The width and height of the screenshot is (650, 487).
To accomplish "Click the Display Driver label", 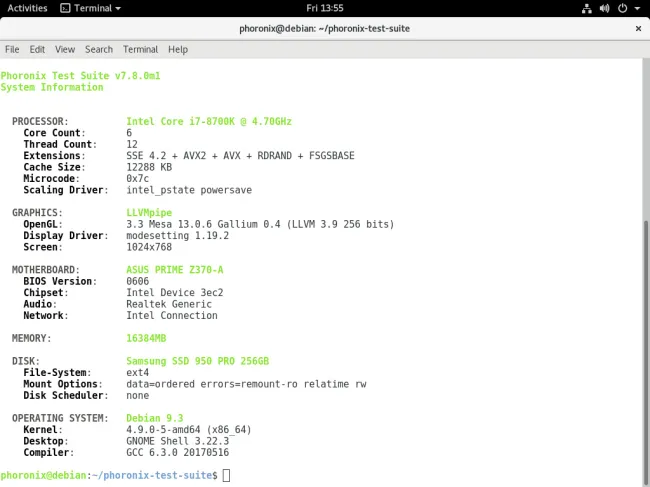I will pos(66,235).
